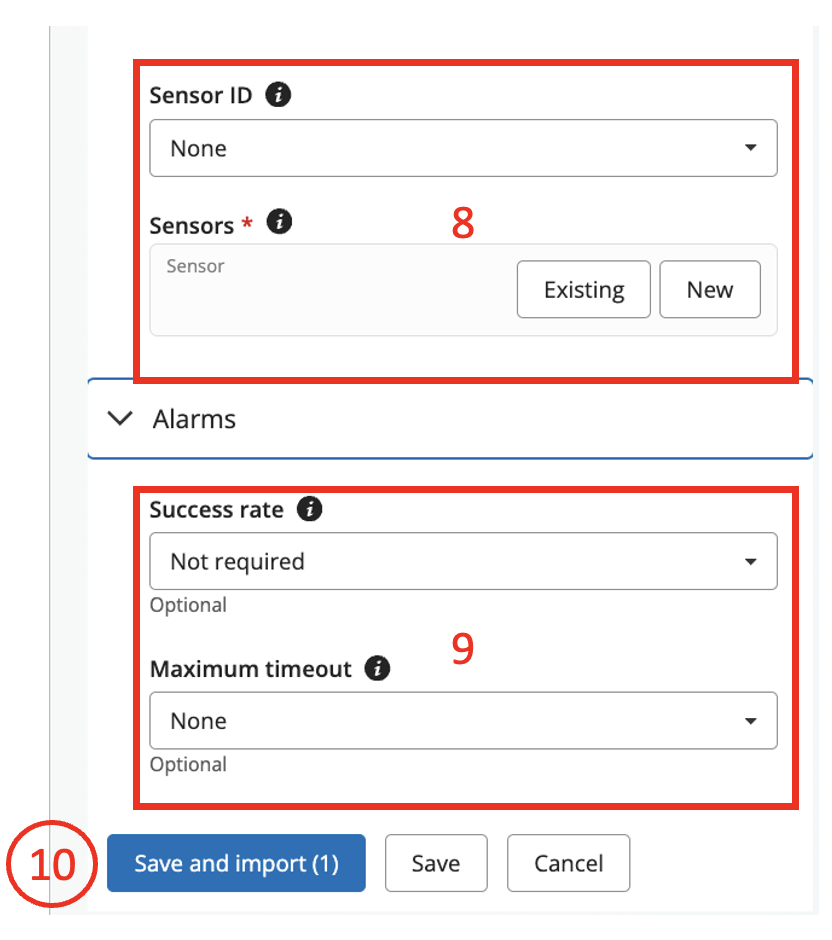The height and width of the screenshot is (940, 832).
Task: Click the Sensor placeholder in Sensors box
Action: [x=196, y=267]
